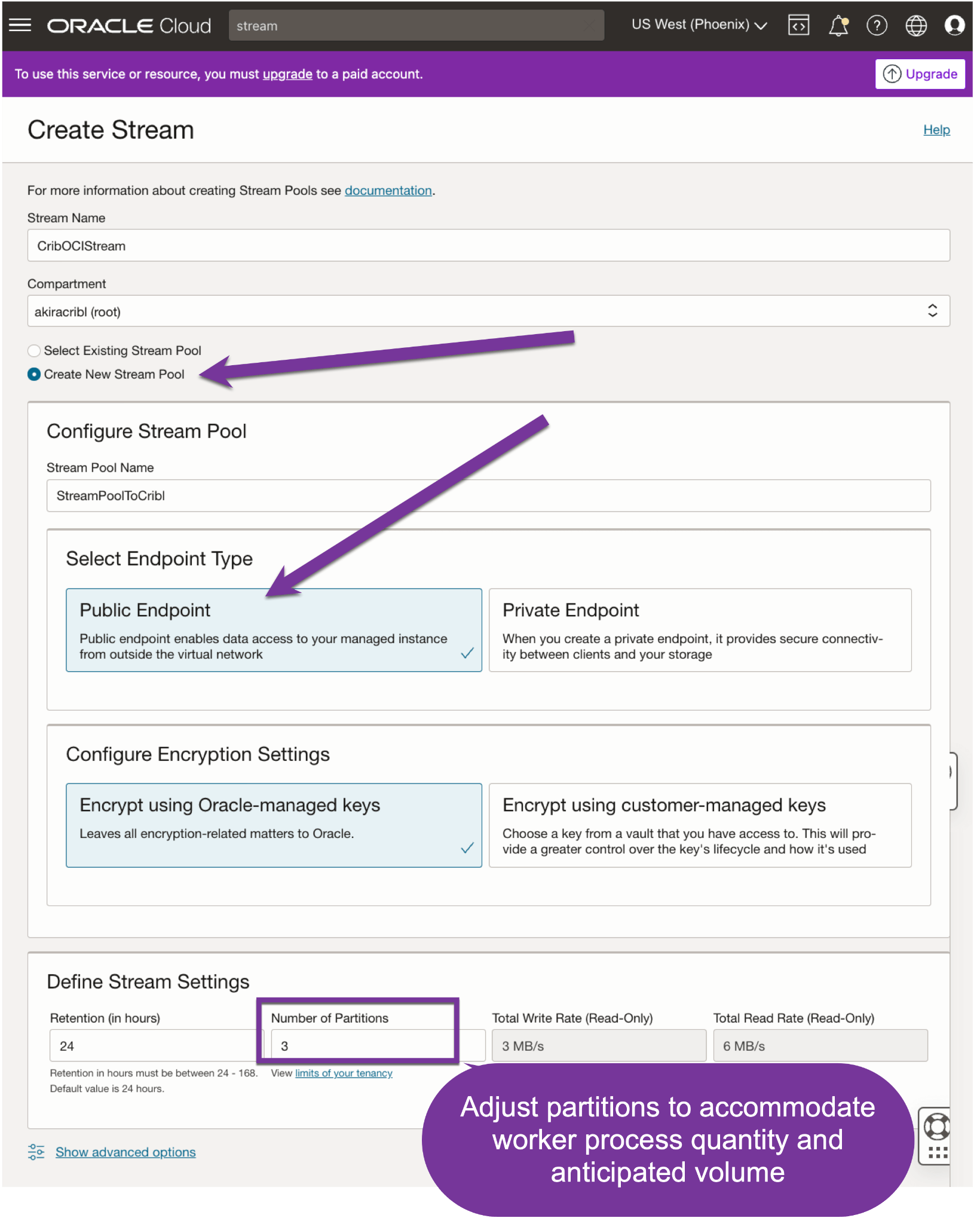
Task: Choose the Private Endpoint option card
Action: 700,630
